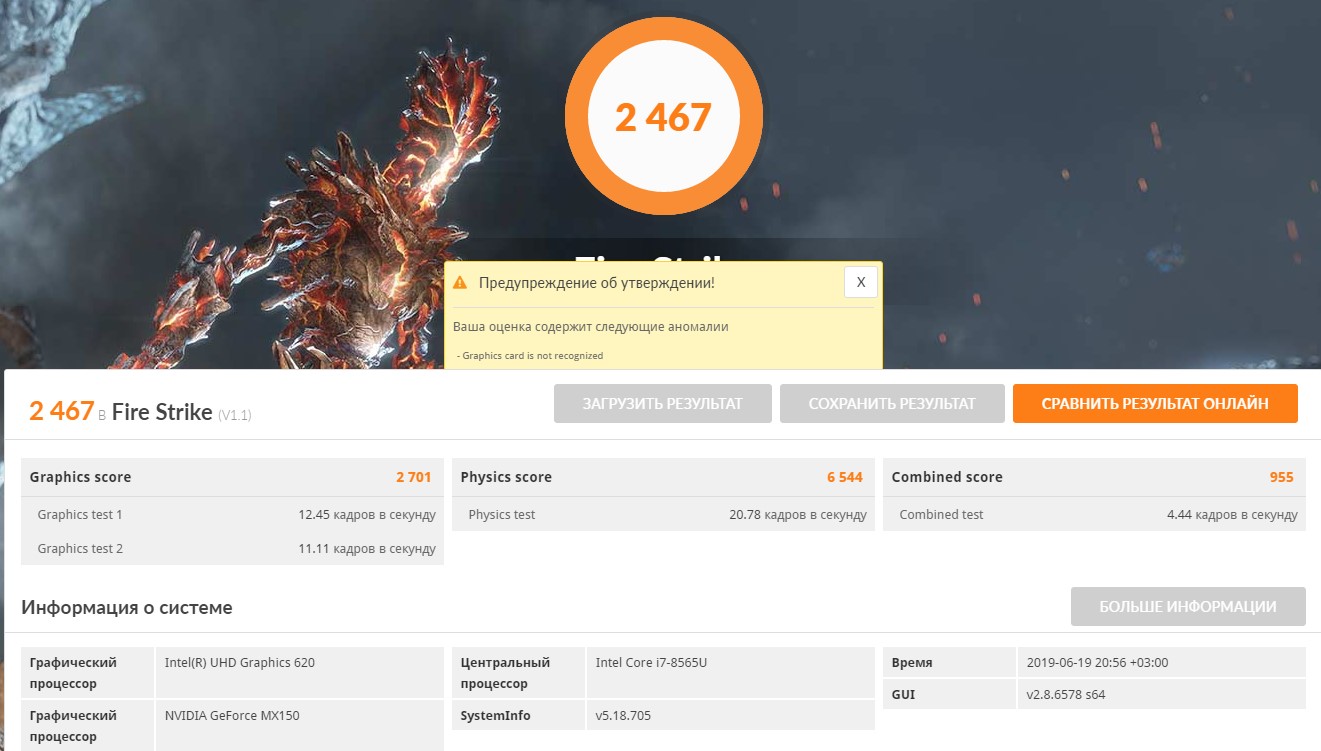Open СРАВНИТЬ РЕЗУЛЬТАТ ОНЛАЙН comparison

coord(1154,404)
